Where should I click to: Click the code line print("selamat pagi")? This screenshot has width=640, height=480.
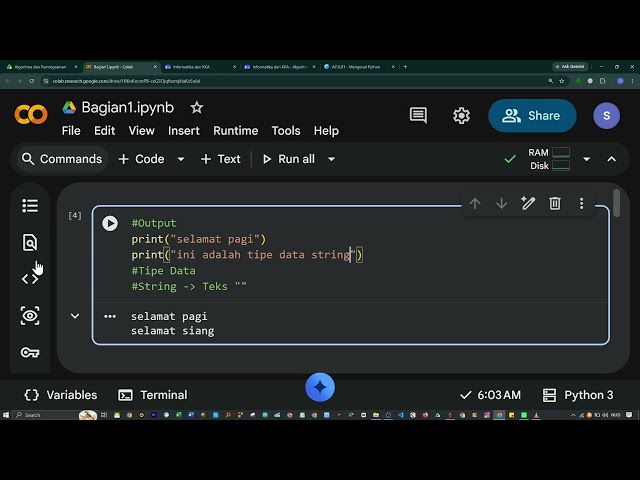click(x=198, y=239)
